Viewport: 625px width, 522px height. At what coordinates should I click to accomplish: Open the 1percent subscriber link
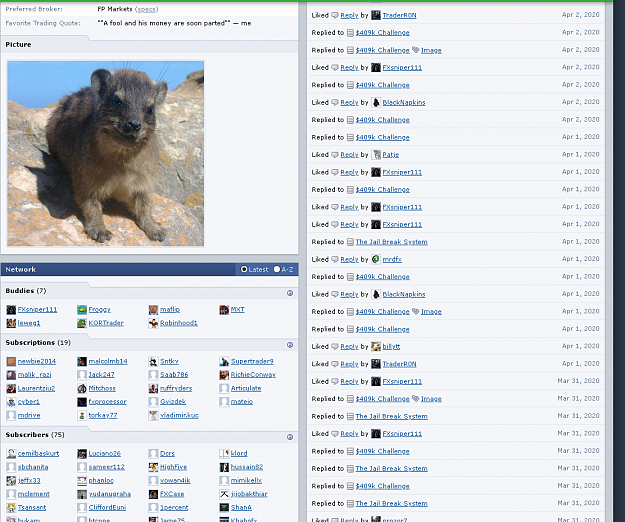point(174,507)
